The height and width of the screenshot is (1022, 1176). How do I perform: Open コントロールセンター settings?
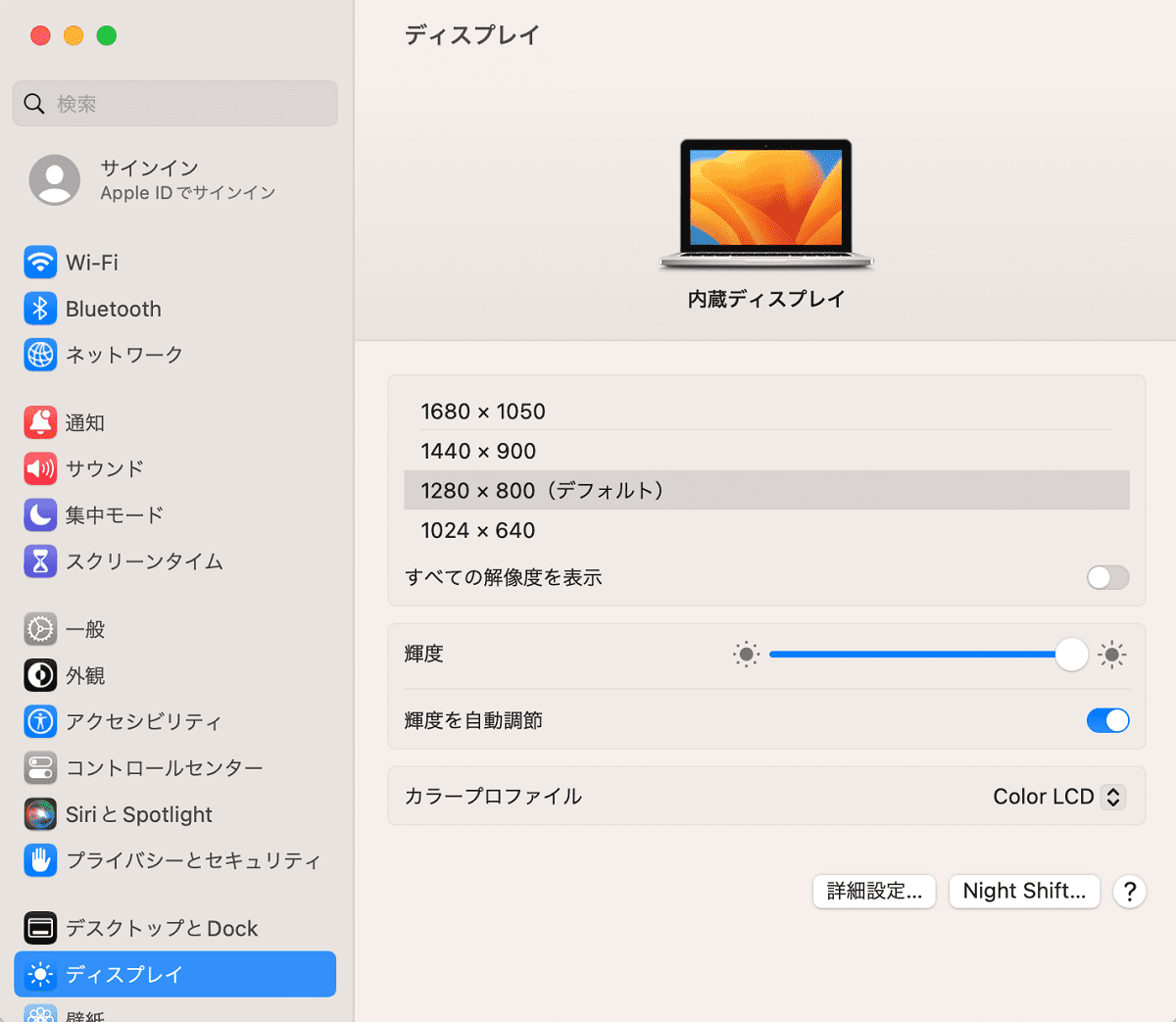click(175, 767)
